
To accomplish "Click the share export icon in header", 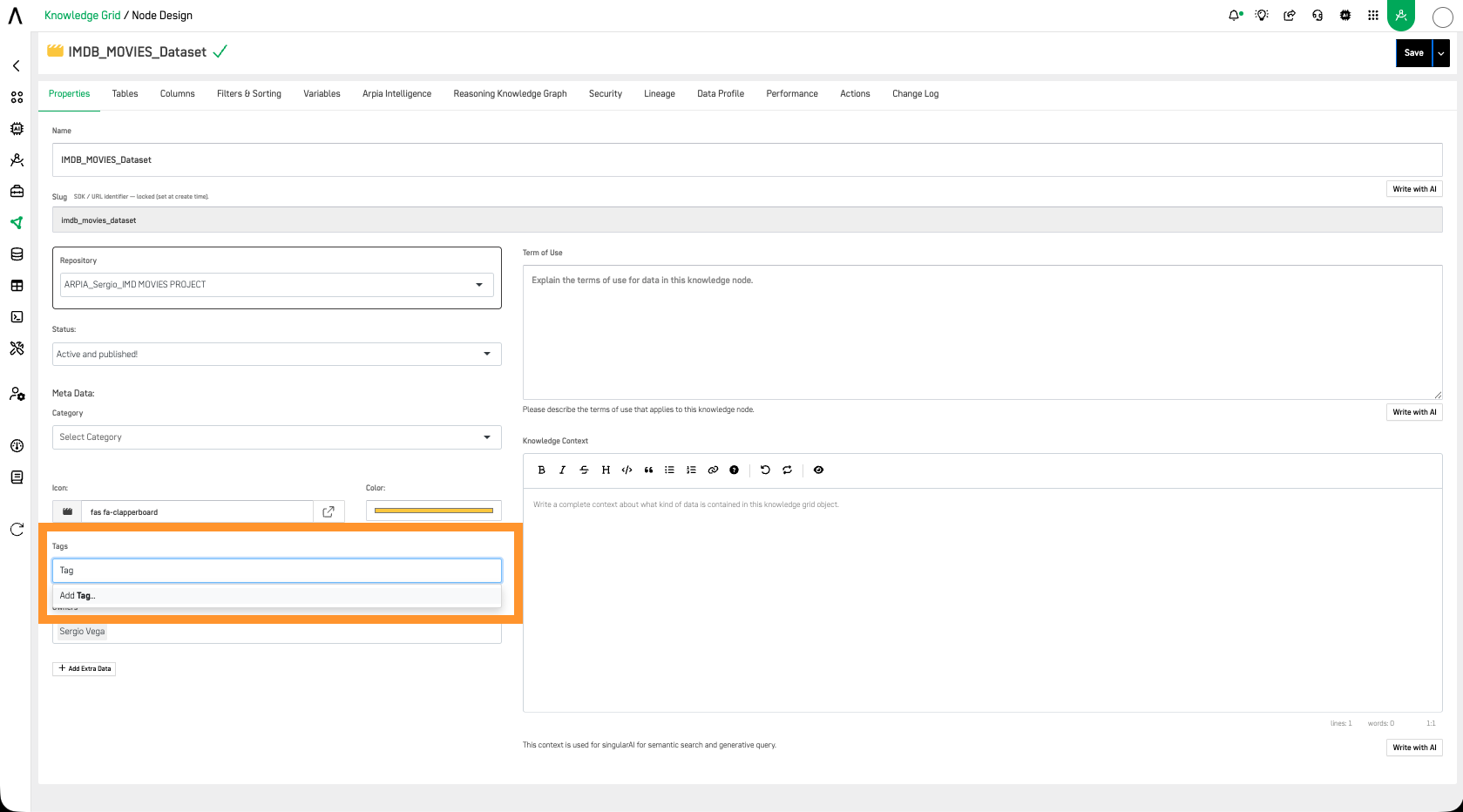I will pos(1290,15).
